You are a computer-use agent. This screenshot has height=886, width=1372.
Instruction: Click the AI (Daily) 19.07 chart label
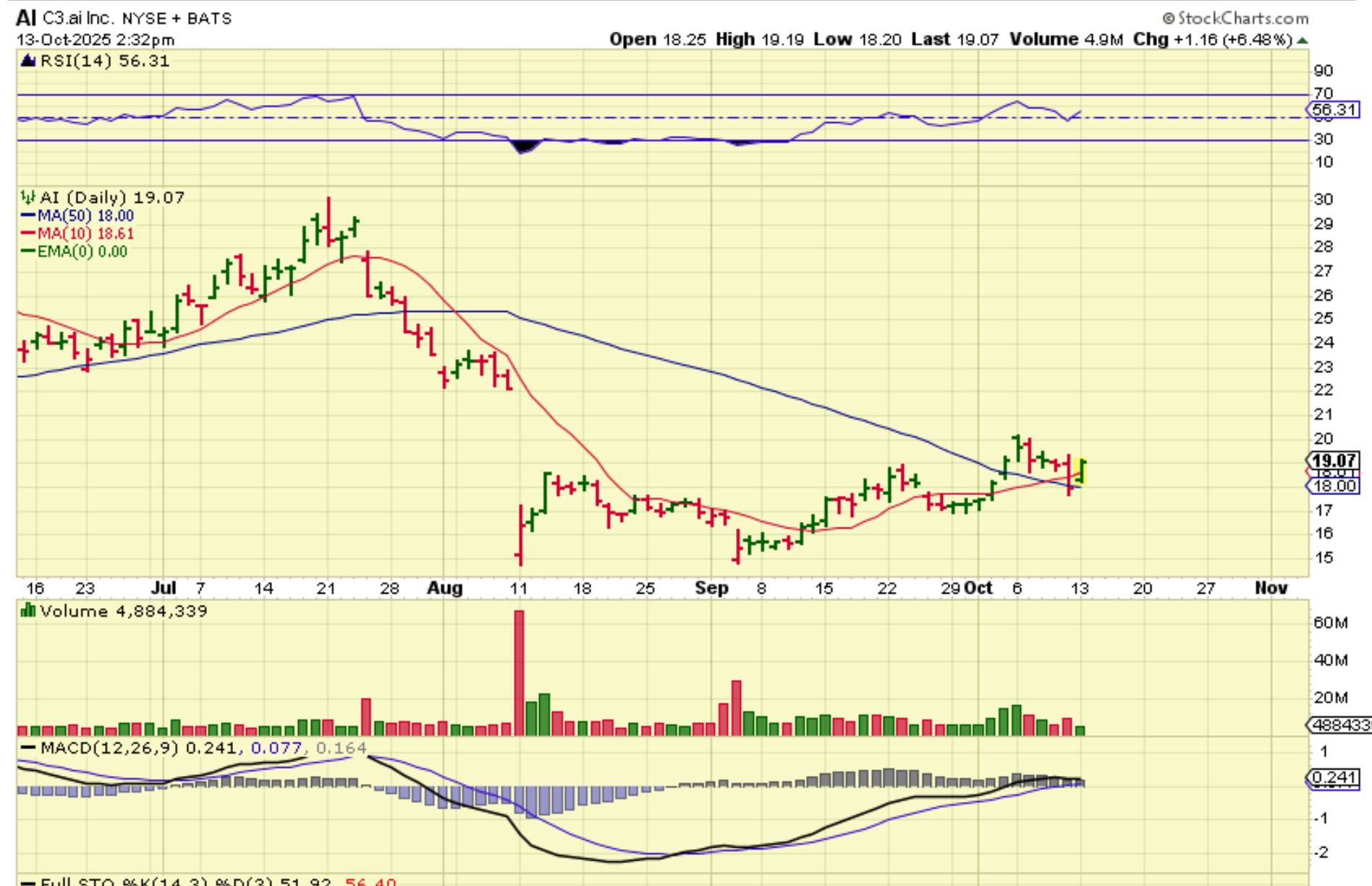coord(112,197)
